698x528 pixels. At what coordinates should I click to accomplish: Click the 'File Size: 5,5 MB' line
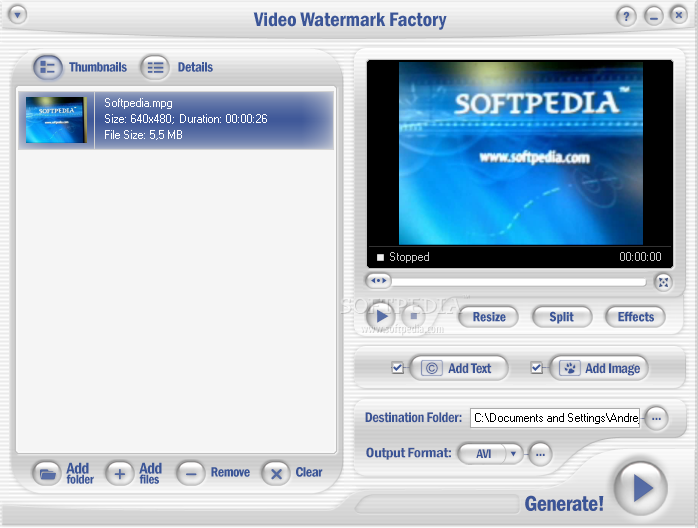143,135
